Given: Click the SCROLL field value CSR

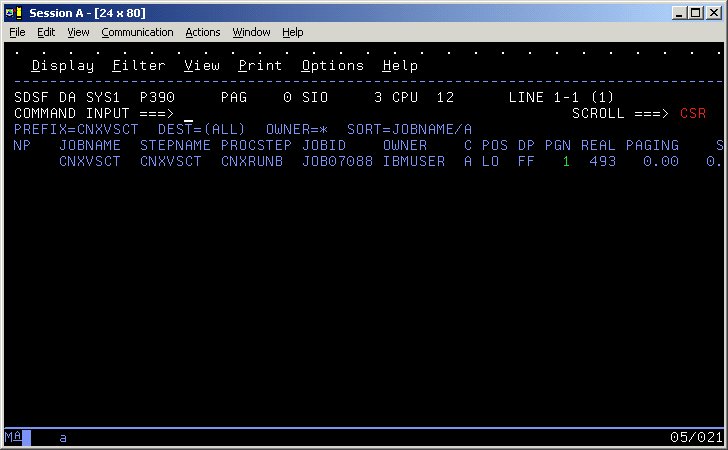Looking at the screenshot, I should pos(692,114).
